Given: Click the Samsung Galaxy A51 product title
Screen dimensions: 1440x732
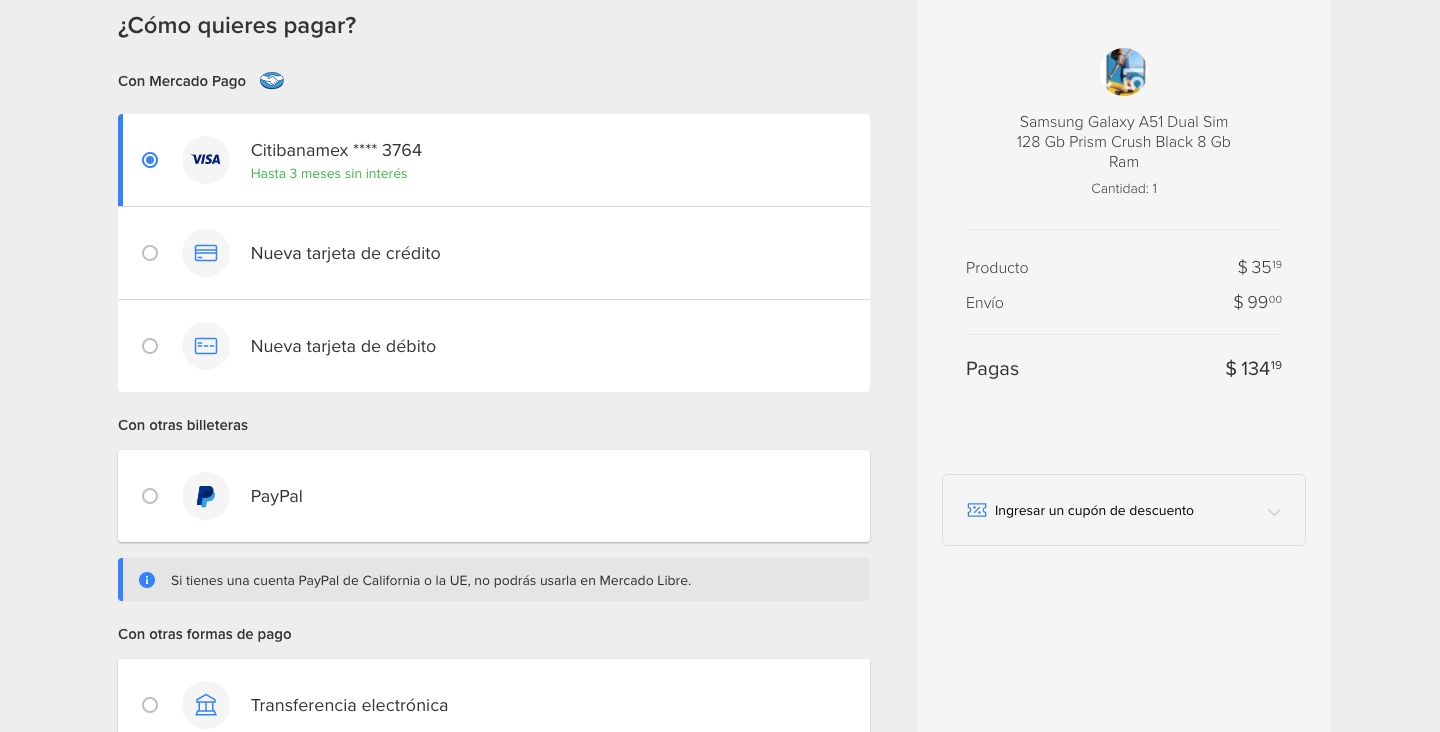Looking at the screenshot, I should coord(1124,142).
